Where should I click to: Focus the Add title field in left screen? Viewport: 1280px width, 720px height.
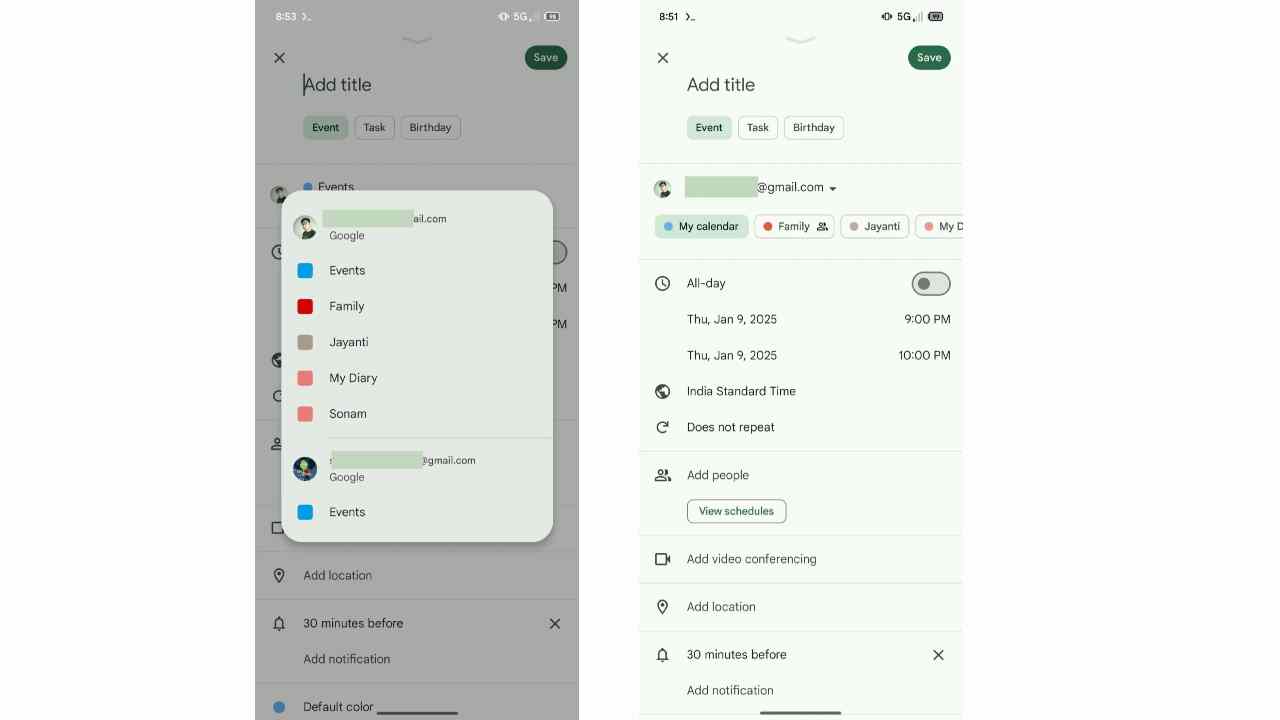tap(338, 85)
